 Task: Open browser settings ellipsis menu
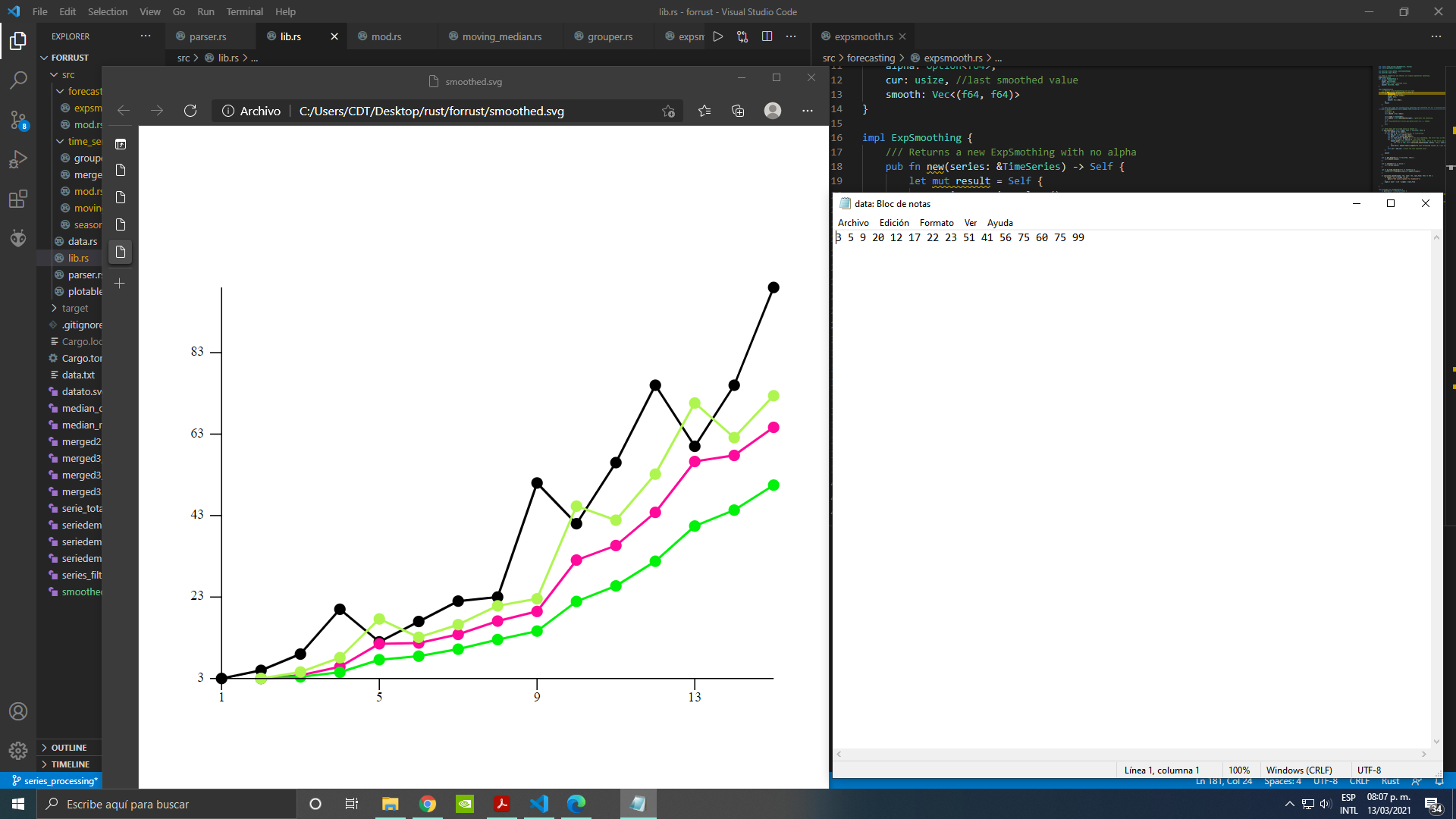click(808, 111)
